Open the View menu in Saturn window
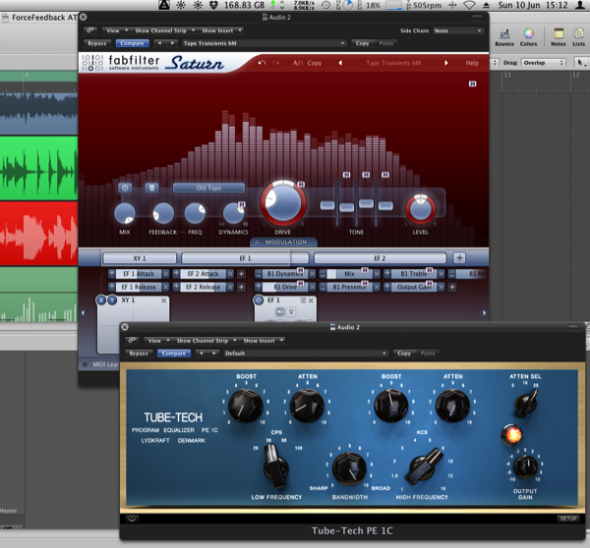This screenshot has height=548, width=590. (x=116, y=30)
